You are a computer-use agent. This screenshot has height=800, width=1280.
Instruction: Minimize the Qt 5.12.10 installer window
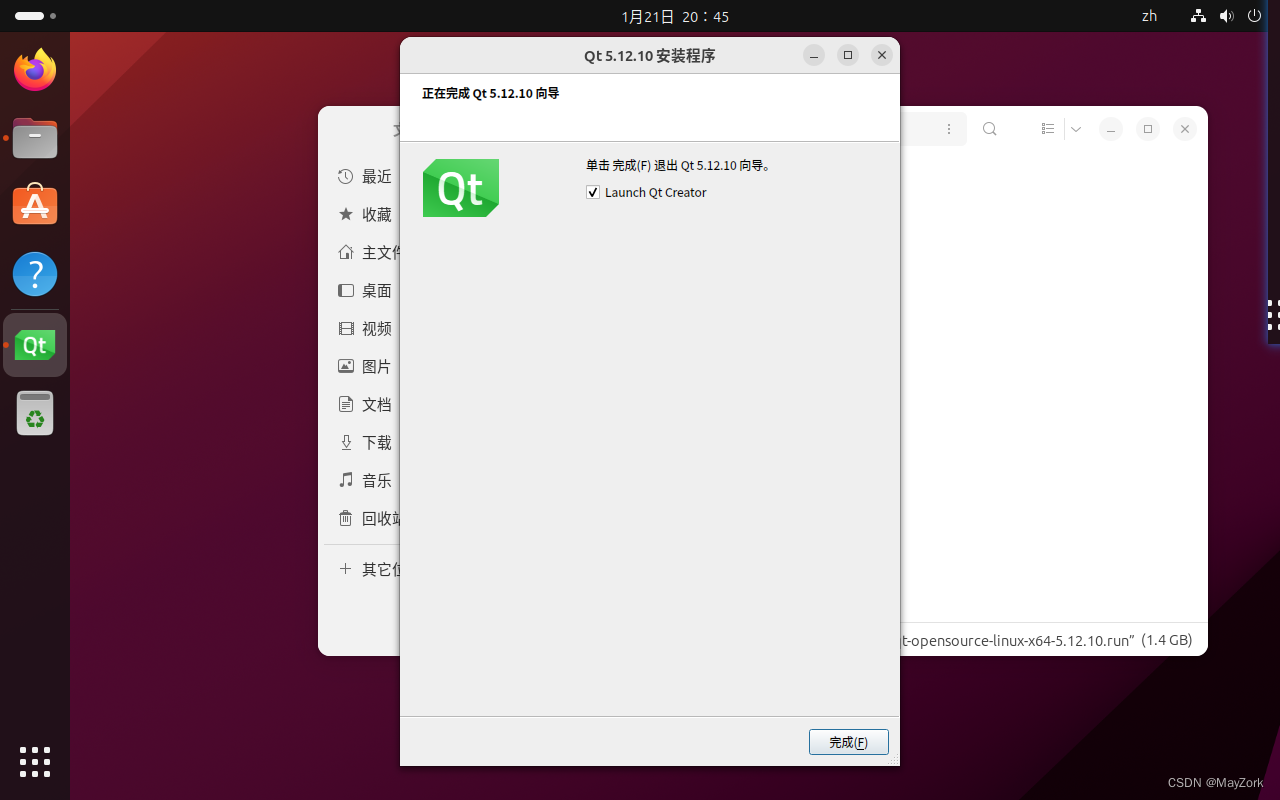[x=814, y=56]
